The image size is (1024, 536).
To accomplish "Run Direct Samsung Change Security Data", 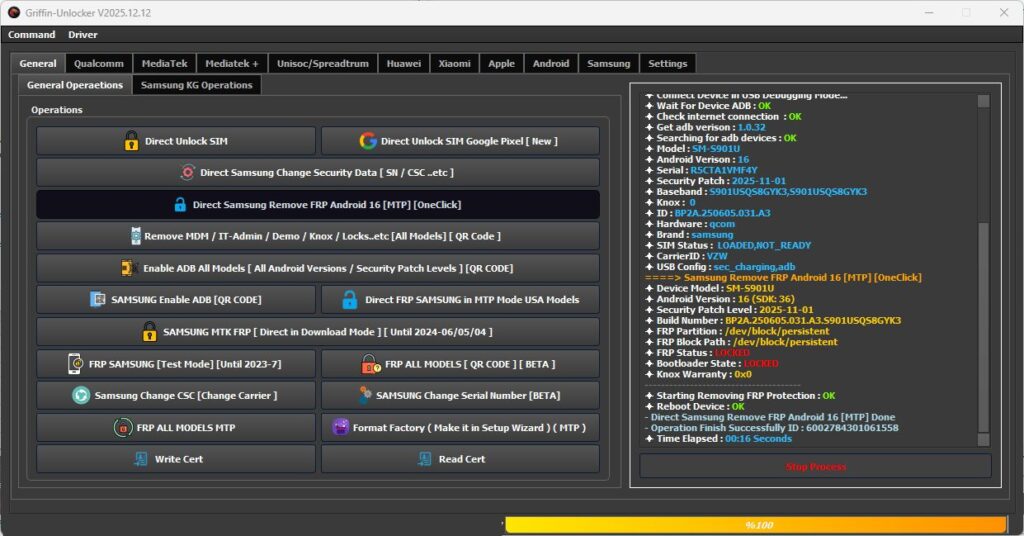I will 318,172.
